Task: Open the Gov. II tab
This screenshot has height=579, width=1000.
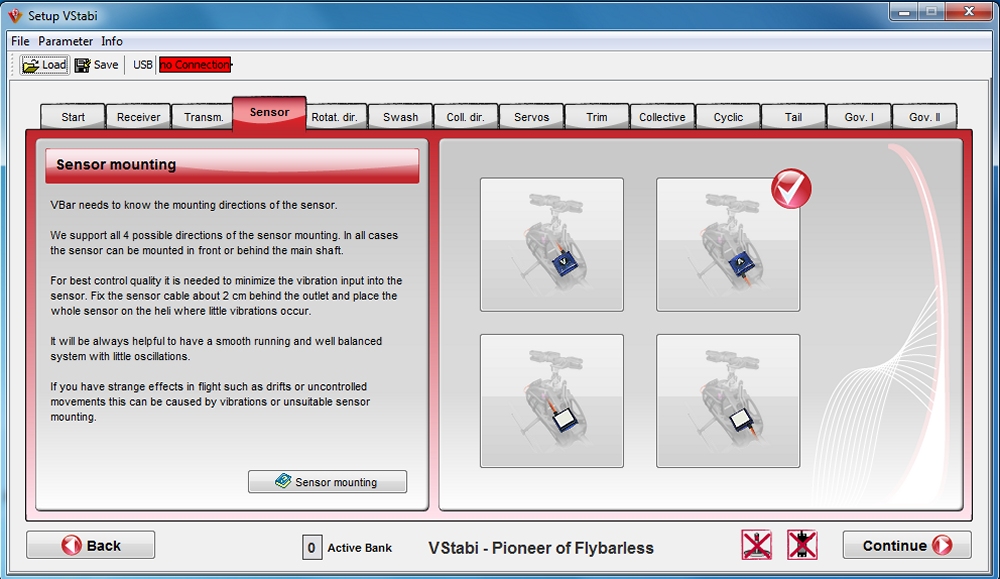Action: point(924,117)
